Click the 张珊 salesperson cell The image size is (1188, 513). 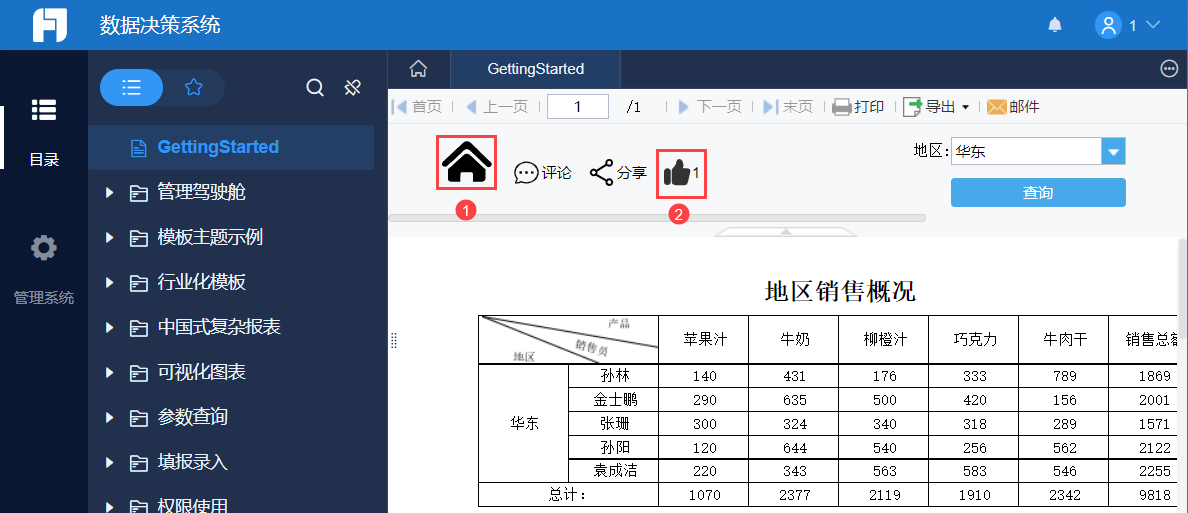pos(614,424)
